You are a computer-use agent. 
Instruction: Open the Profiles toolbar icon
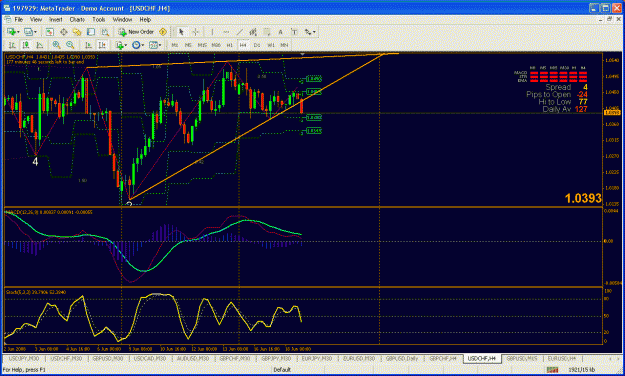pos(28,32)
